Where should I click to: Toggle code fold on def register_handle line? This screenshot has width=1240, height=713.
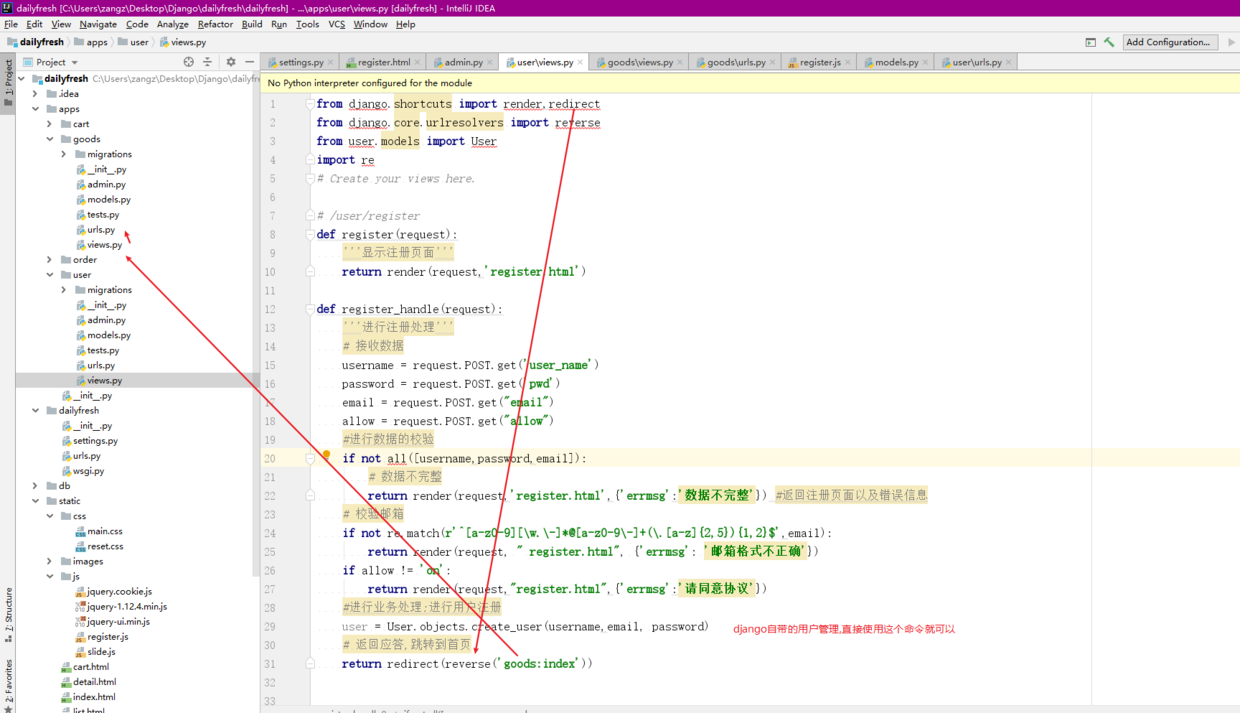(x=310, y=309)
